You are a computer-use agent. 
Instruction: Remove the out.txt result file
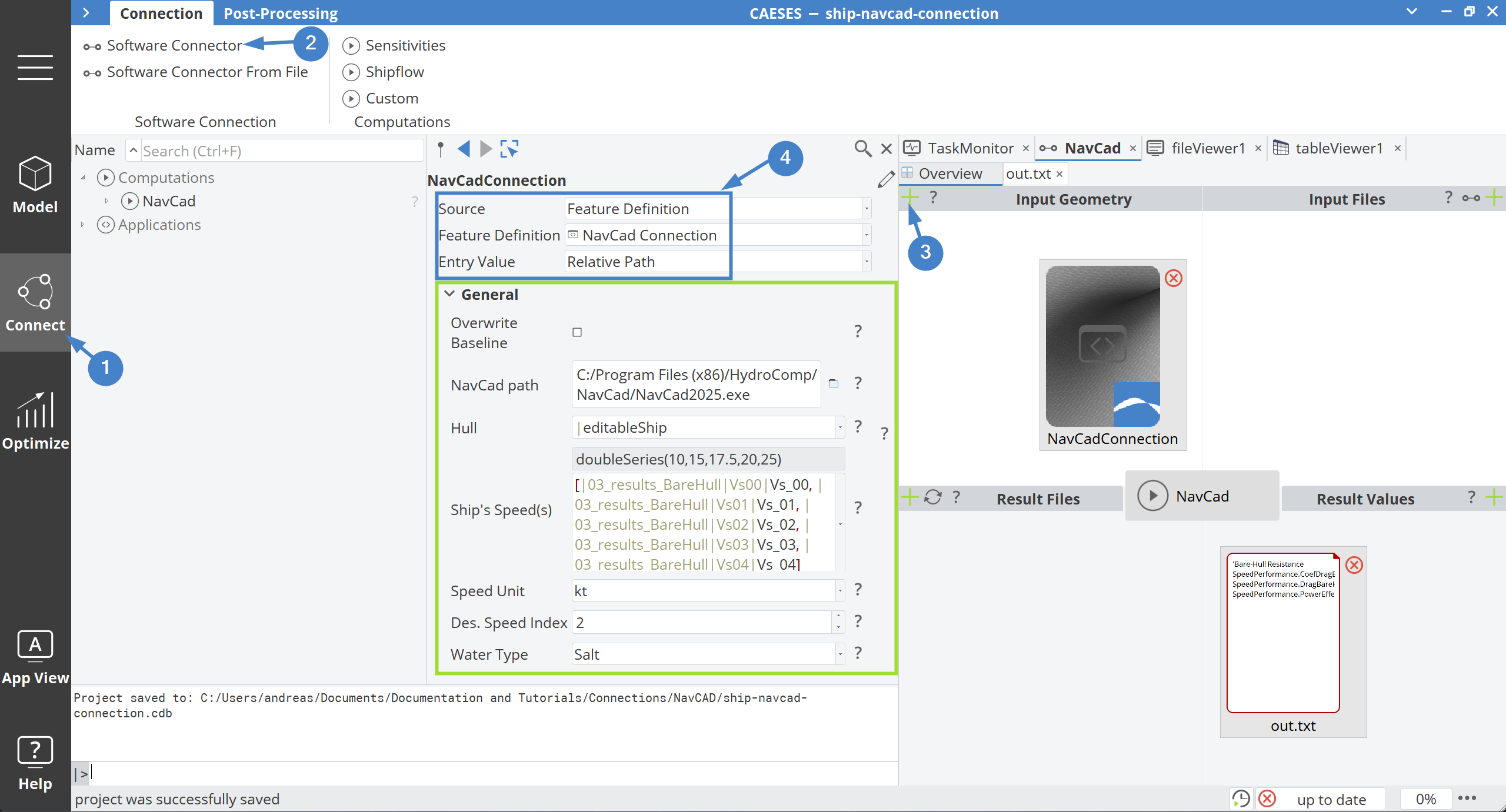(x=1354, y=565)
